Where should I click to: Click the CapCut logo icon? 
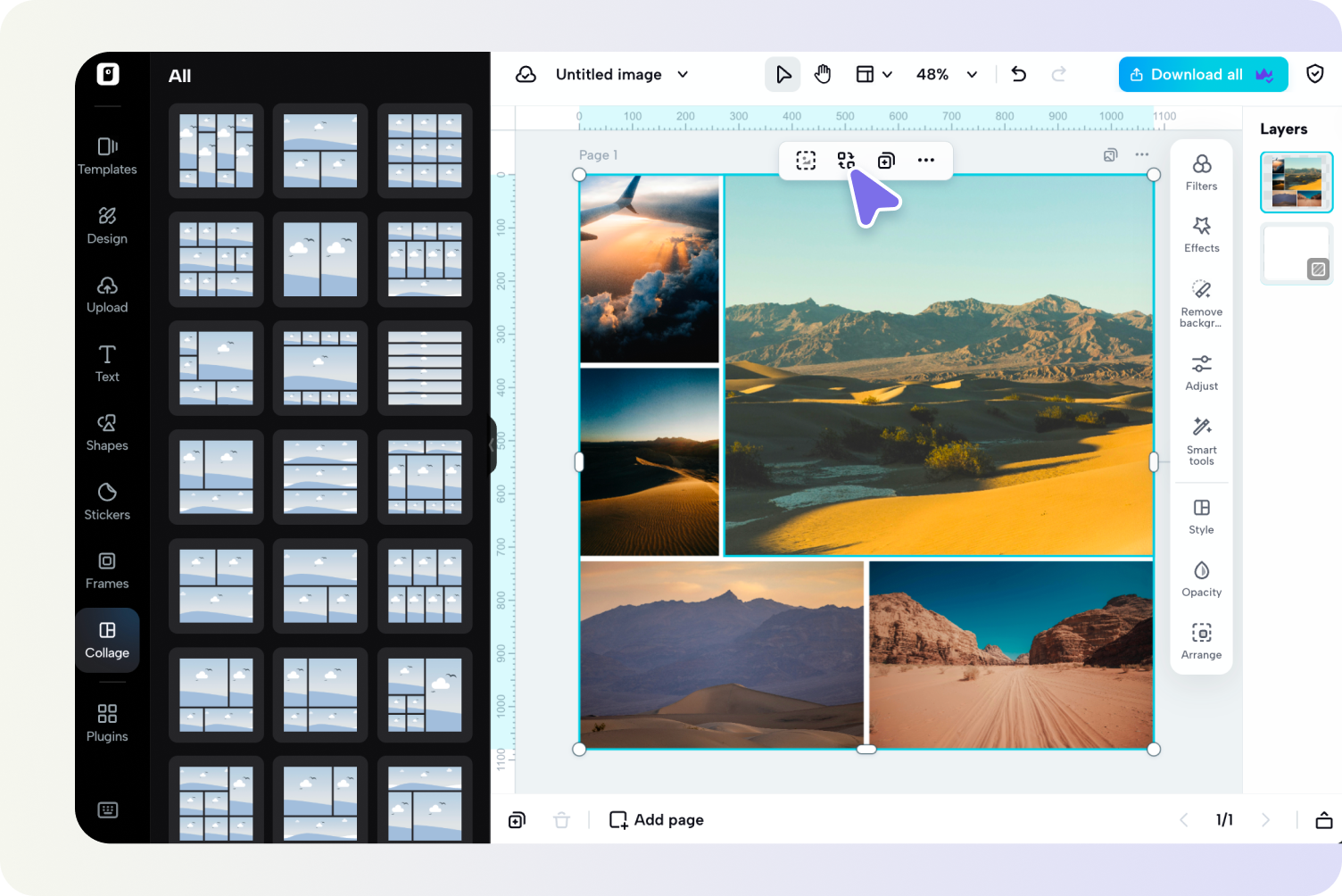coord(108,74)
